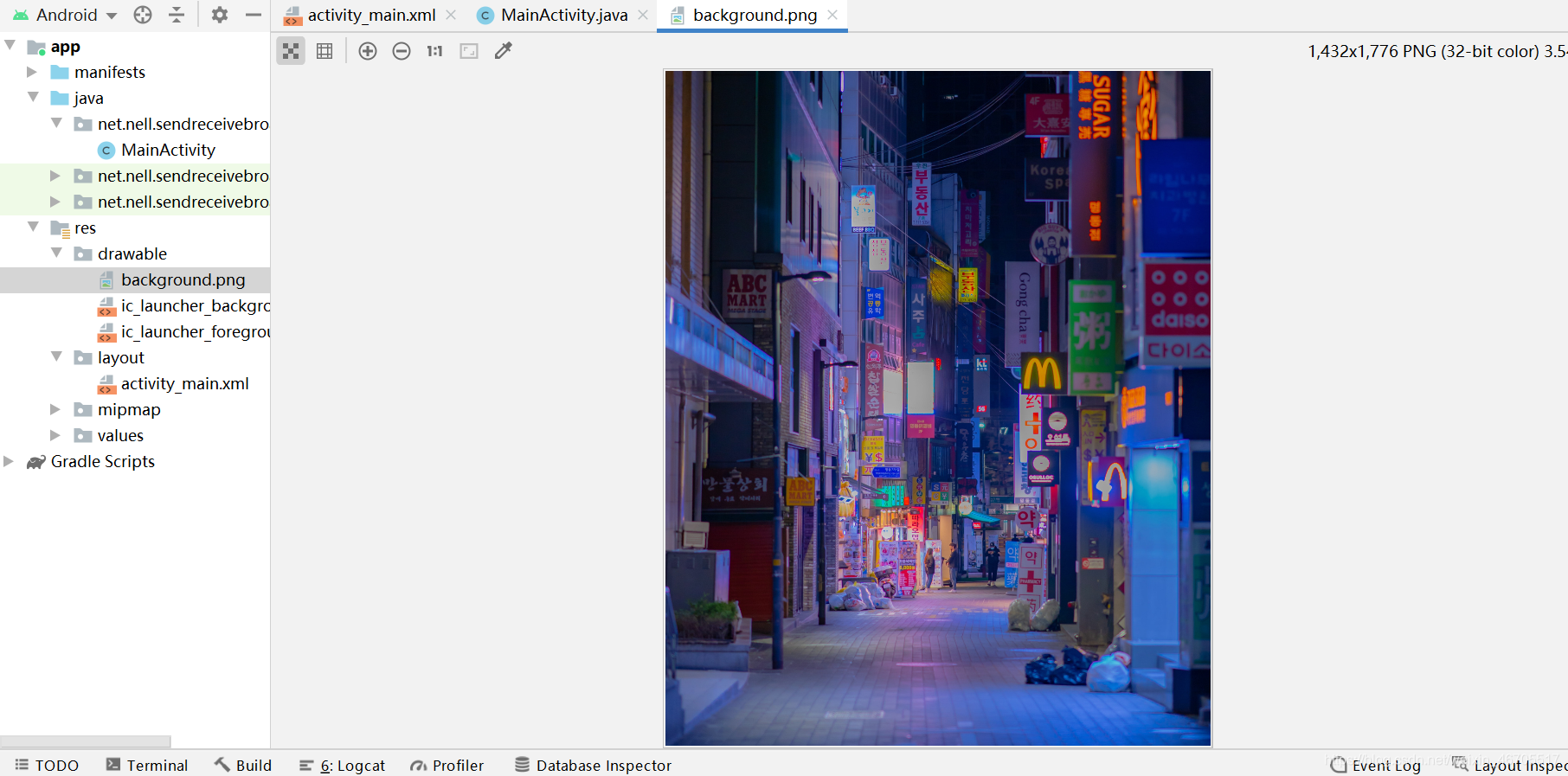Open the Logcat tool window
Screen dimensions: 1568x776
[x=343, y=765]
